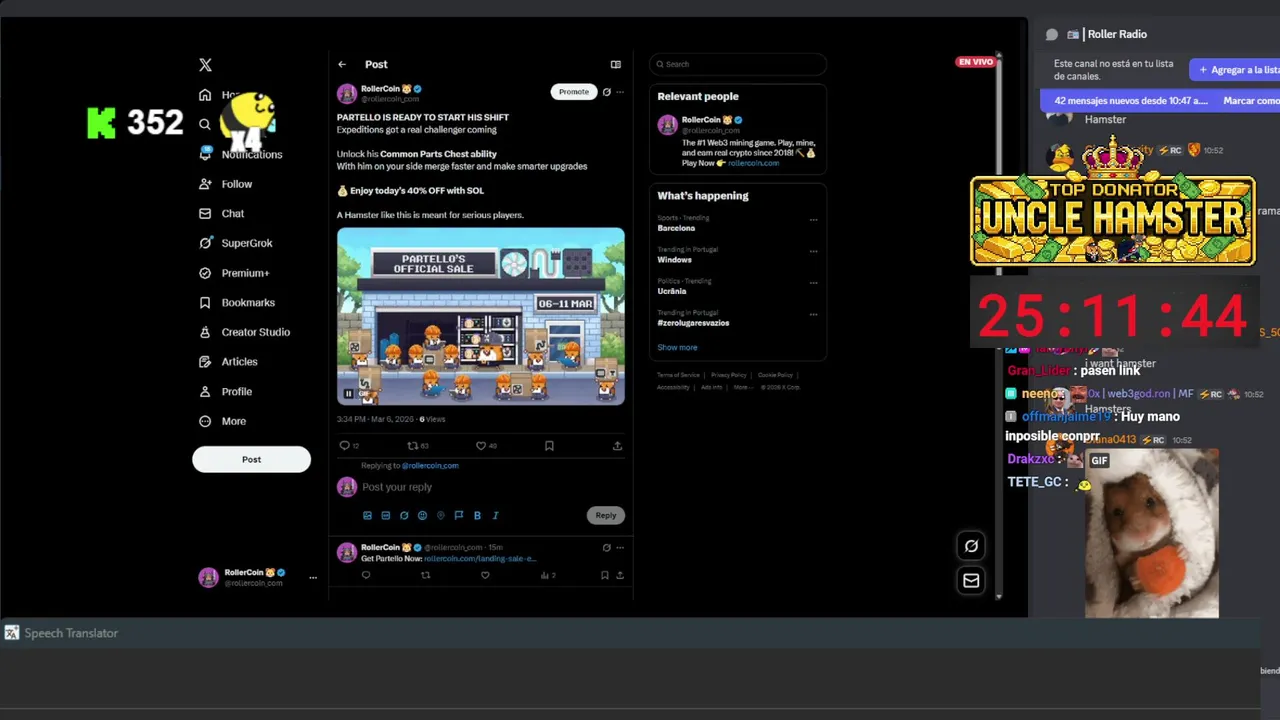Open Premium+ in the X sidebar
Screen dimensions: 1280x720
pos(234,273)
